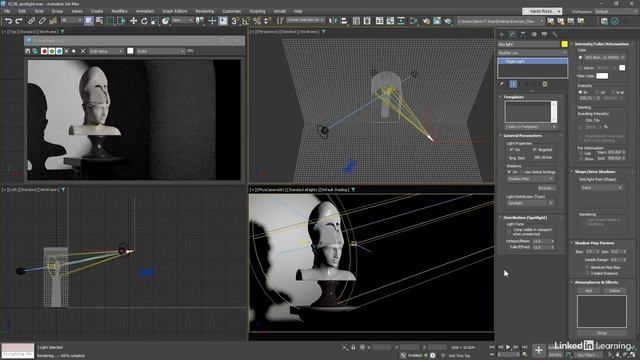The height and width of the screenshot is (360, 640).
Task: Choose the Select and Scale tool
Action: pos(155,21)
